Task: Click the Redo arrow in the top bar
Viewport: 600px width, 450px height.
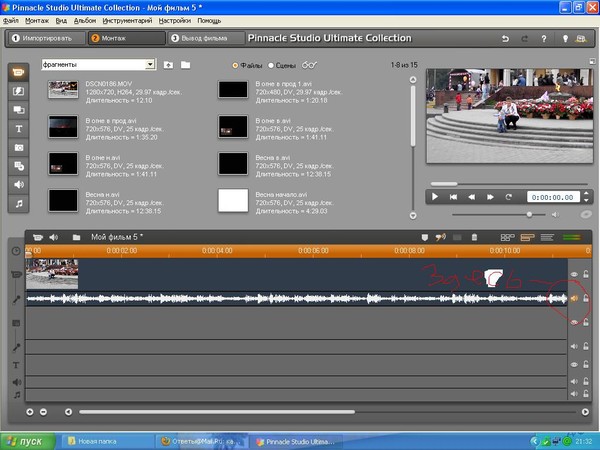Action: click(x=525, y=38)
